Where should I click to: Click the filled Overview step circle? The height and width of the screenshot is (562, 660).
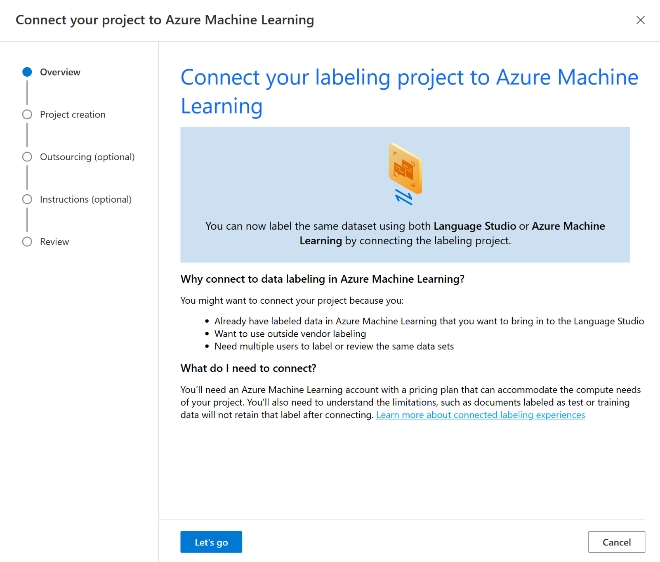(x=27, y=72)
